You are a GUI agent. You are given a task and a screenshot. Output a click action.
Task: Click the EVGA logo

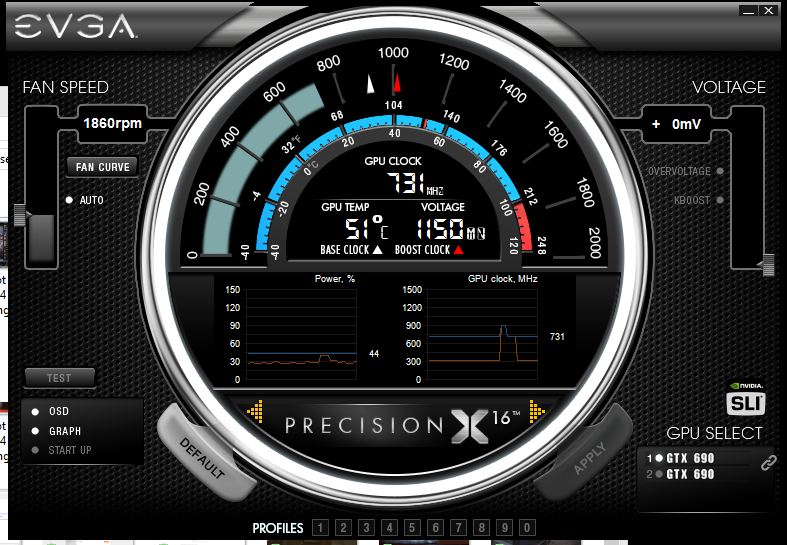tap(75, 27)
